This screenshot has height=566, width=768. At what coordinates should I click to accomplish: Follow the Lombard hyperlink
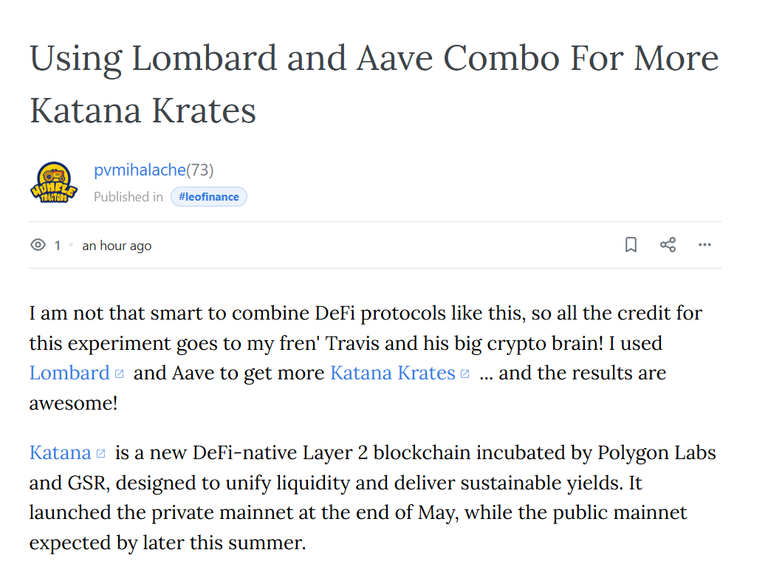tap(69, 373)
